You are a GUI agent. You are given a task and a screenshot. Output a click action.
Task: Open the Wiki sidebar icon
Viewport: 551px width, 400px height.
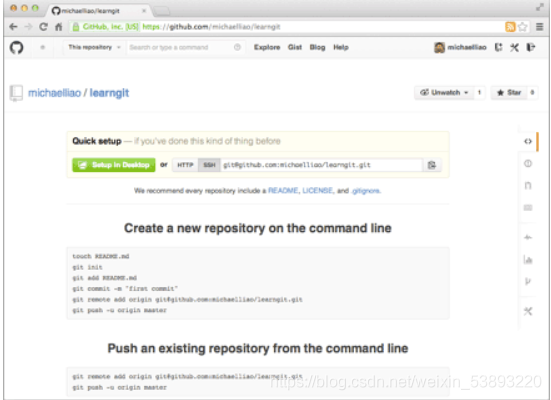click(x=528, y=208)
